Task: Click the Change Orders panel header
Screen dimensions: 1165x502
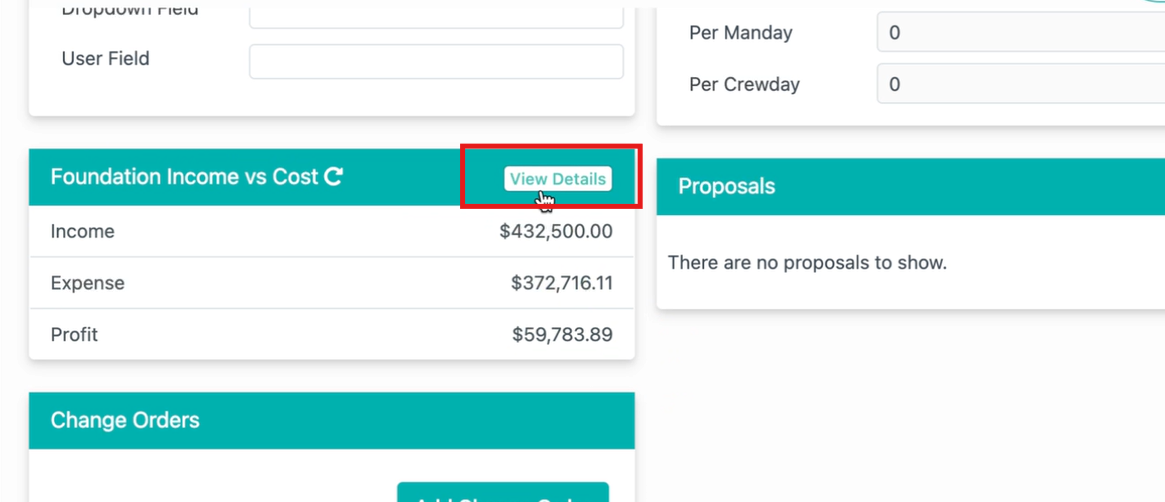Action: coord(332,420)
